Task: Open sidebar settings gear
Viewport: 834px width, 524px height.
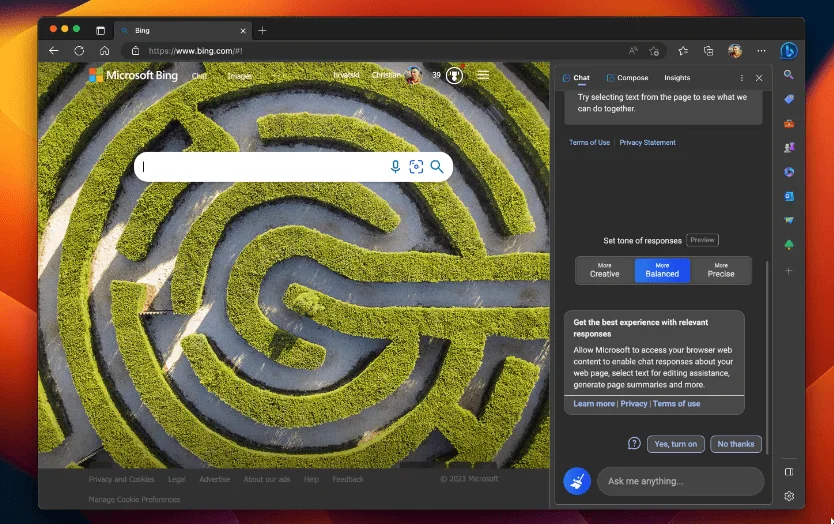Action: coord(789,496)
